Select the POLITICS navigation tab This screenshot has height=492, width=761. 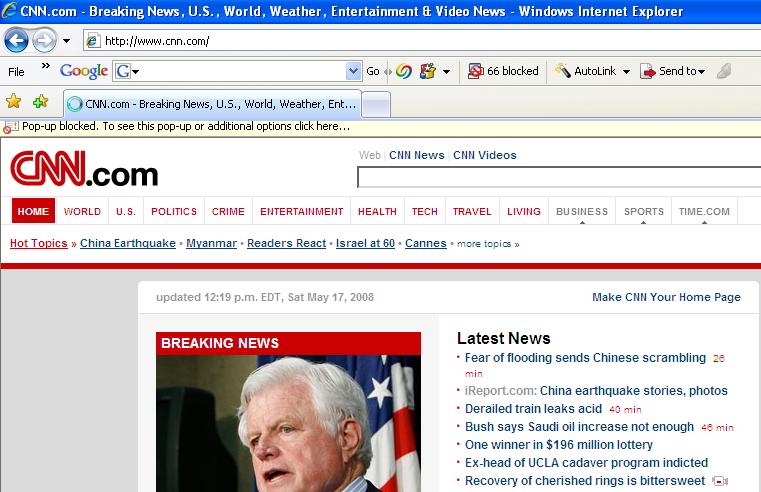point(174,211)
